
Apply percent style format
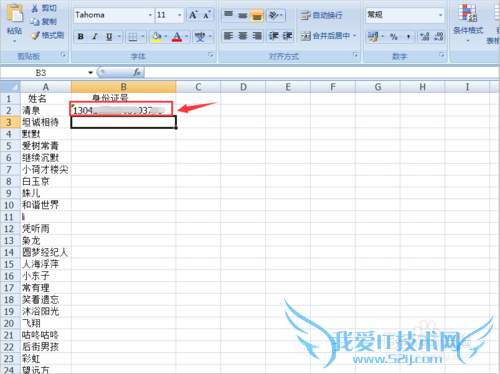pyautogui.click(x=394, y=36)
